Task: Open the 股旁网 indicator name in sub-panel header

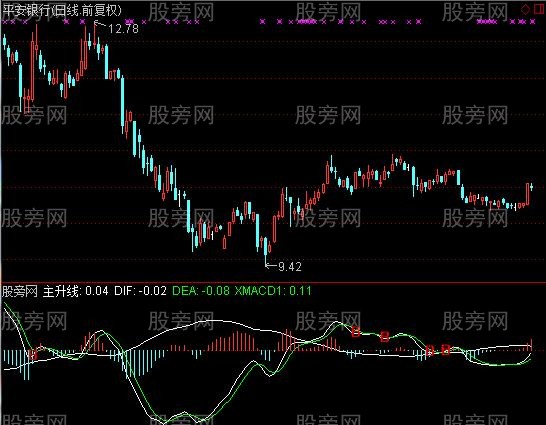Action: (x=20, y=291)
